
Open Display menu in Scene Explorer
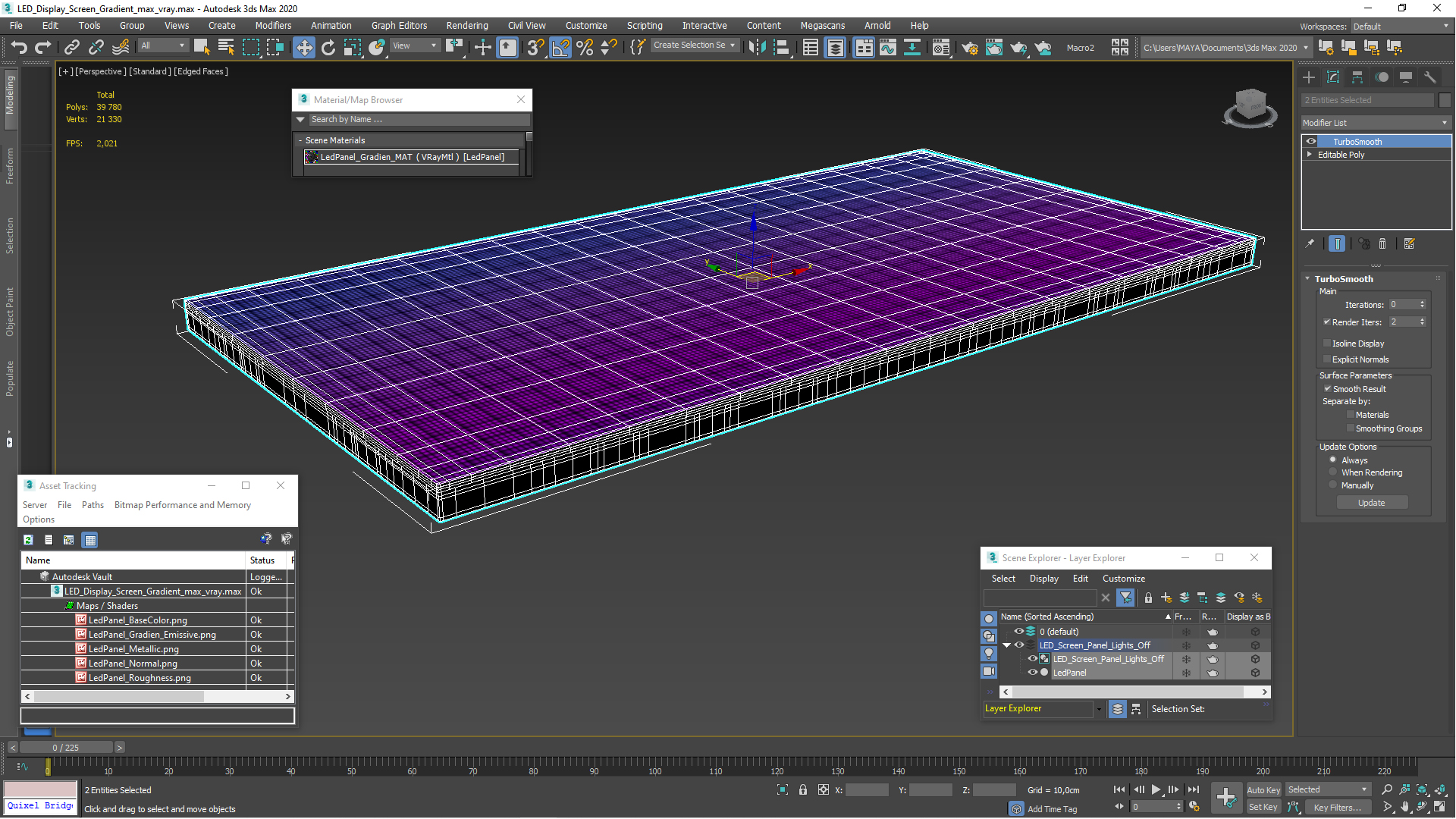click(x=1043, y=579)
